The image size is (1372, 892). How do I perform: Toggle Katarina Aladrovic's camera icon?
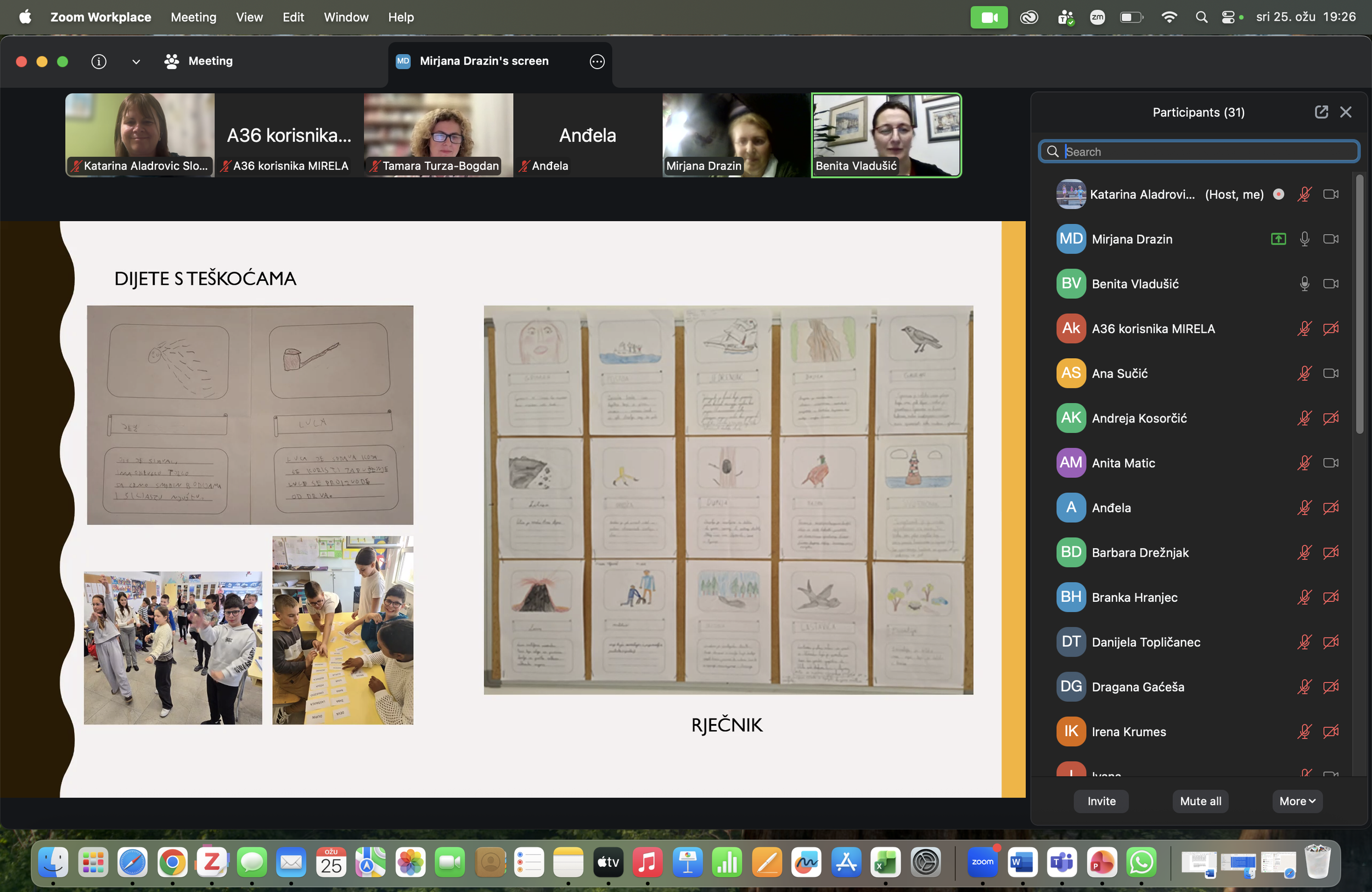click(x=1330, y=194)
